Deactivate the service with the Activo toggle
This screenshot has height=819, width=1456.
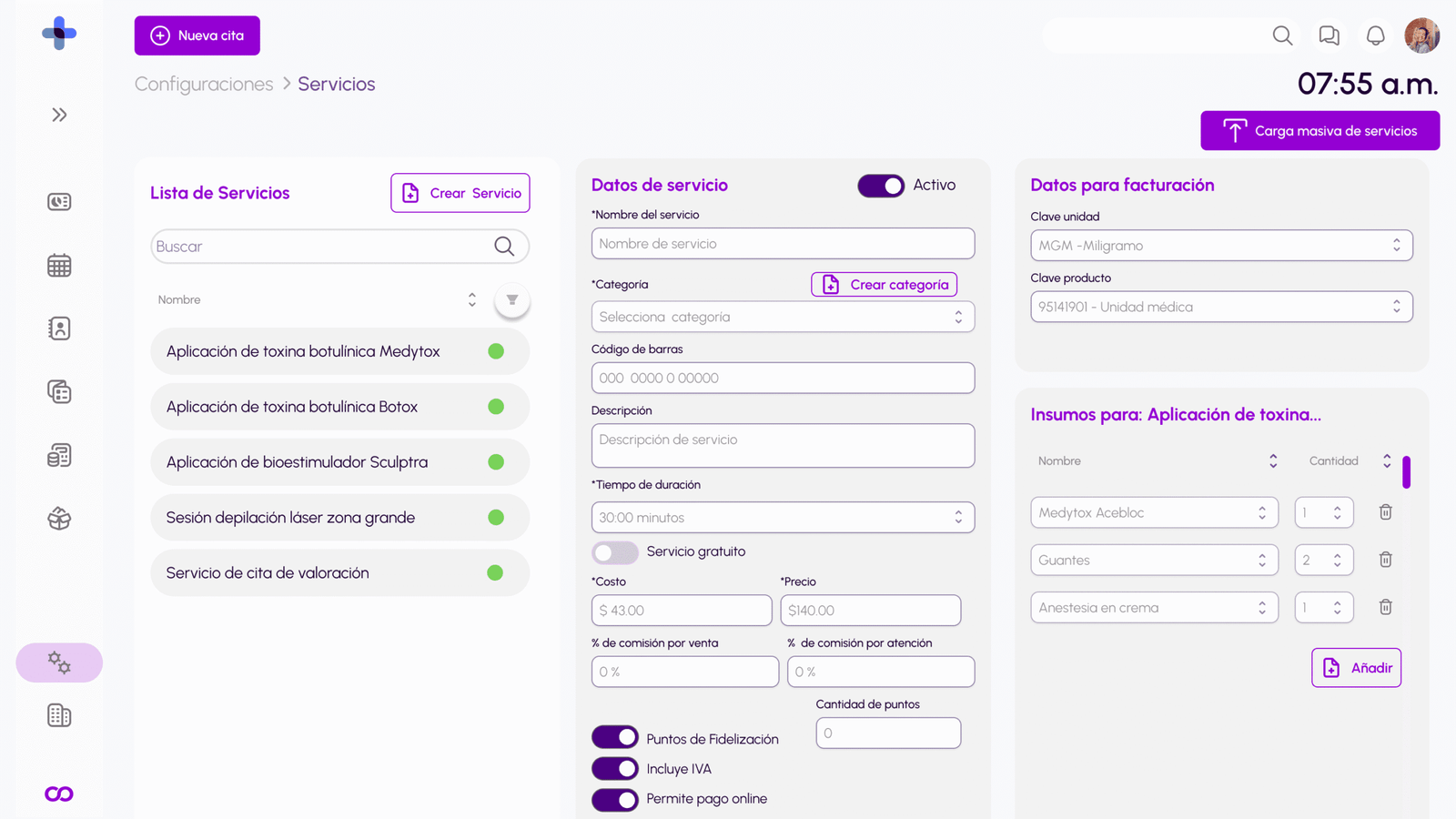(880, 185)
